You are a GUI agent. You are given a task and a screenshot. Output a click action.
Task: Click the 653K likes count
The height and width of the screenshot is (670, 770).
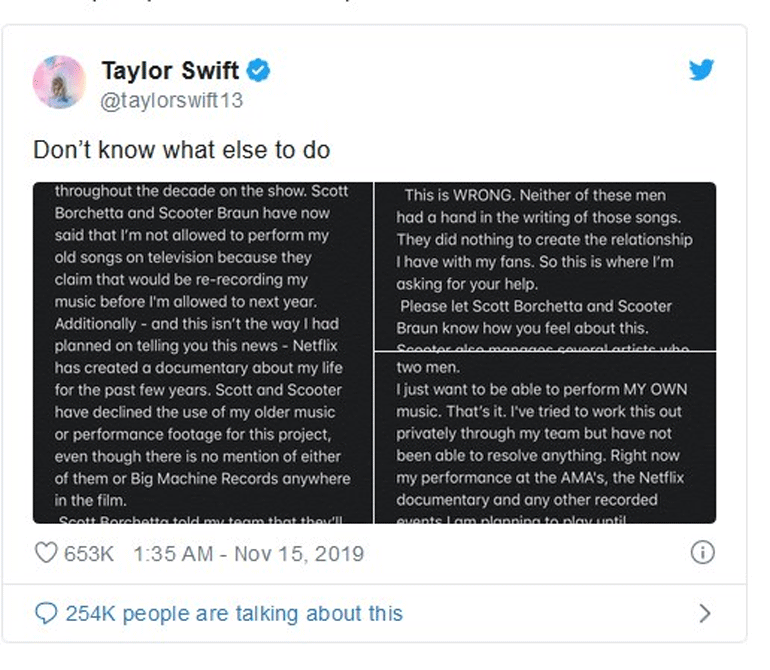[x=89, y=553]
